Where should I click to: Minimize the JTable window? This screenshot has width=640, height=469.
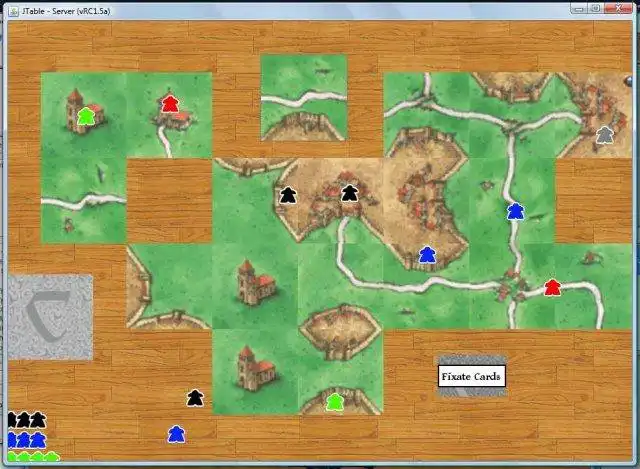tap(578, 9)
